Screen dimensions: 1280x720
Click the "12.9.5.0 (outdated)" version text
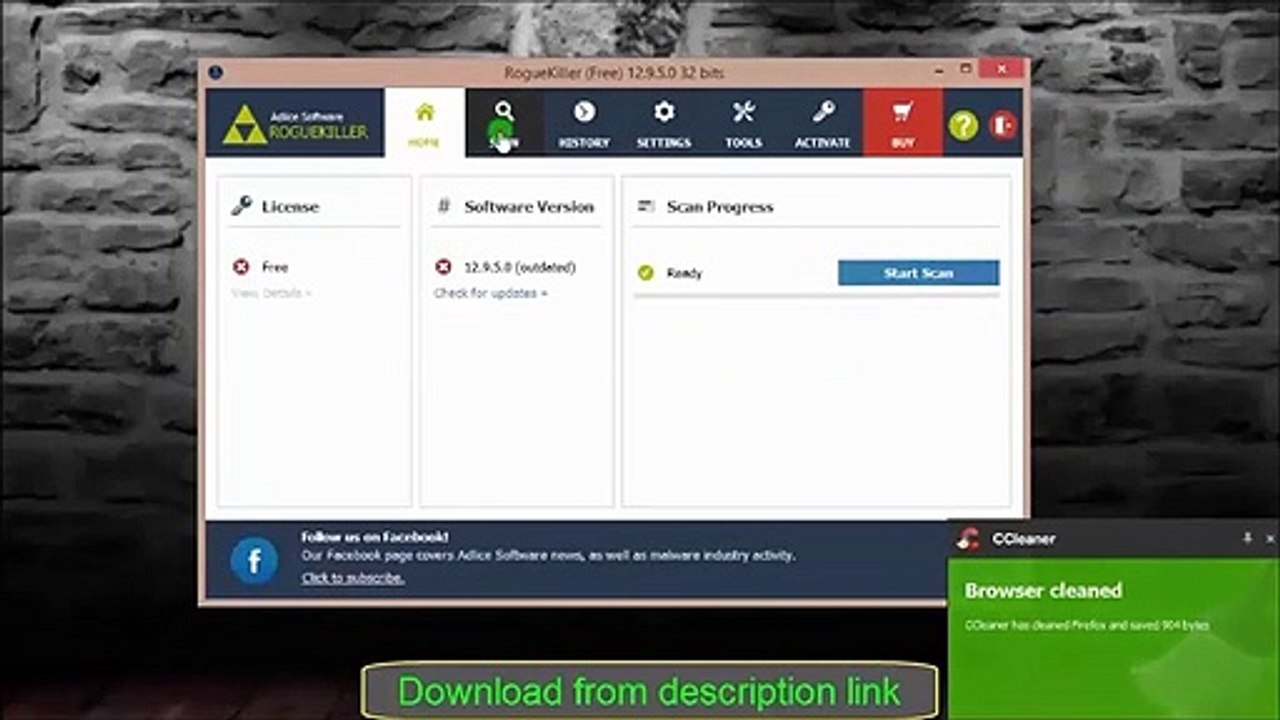coord(520,267)
